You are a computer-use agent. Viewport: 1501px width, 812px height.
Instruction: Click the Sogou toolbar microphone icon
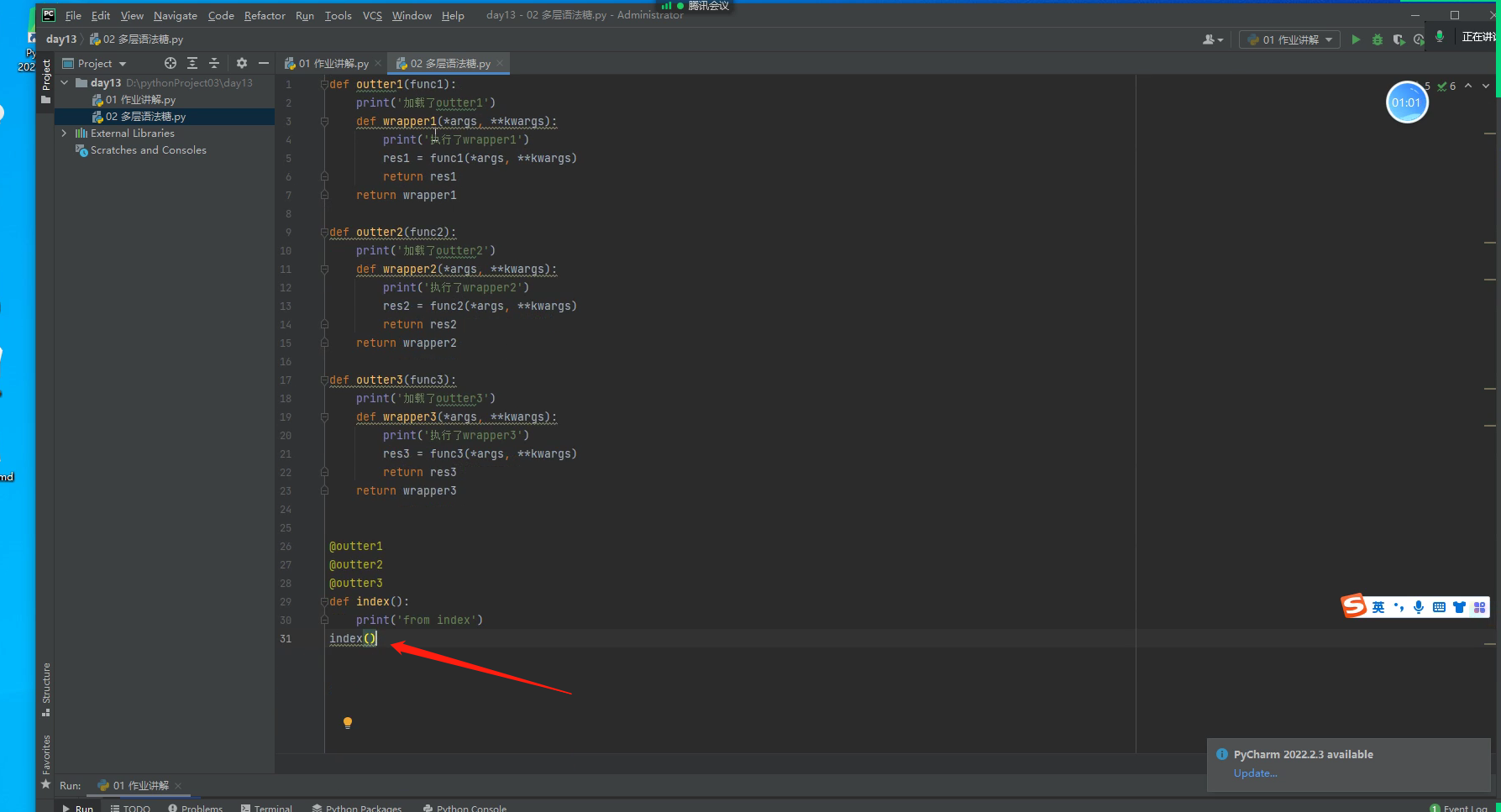pyautogui.click(x=1419, y=607)
